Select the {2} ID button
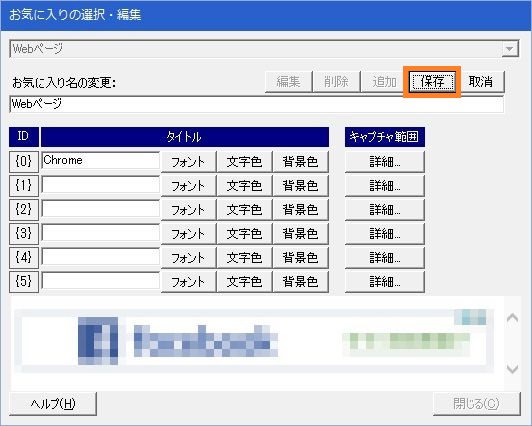Screen dimensions: 532x426 click(x=24, y=210)
